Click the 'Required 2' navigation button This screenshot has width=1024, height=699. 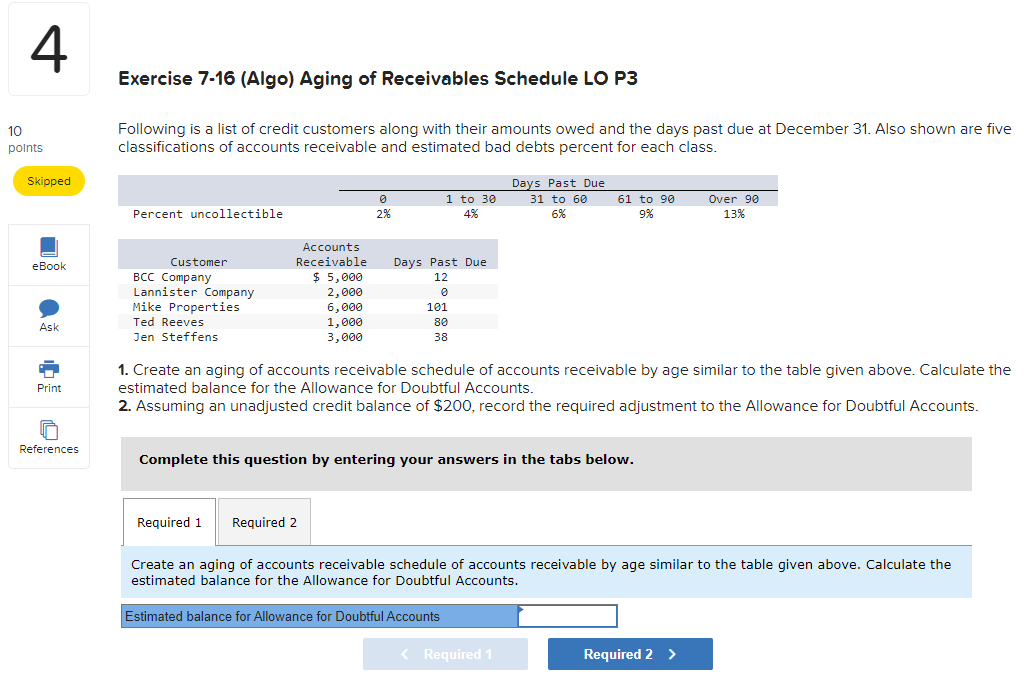(x=630, y=654)
